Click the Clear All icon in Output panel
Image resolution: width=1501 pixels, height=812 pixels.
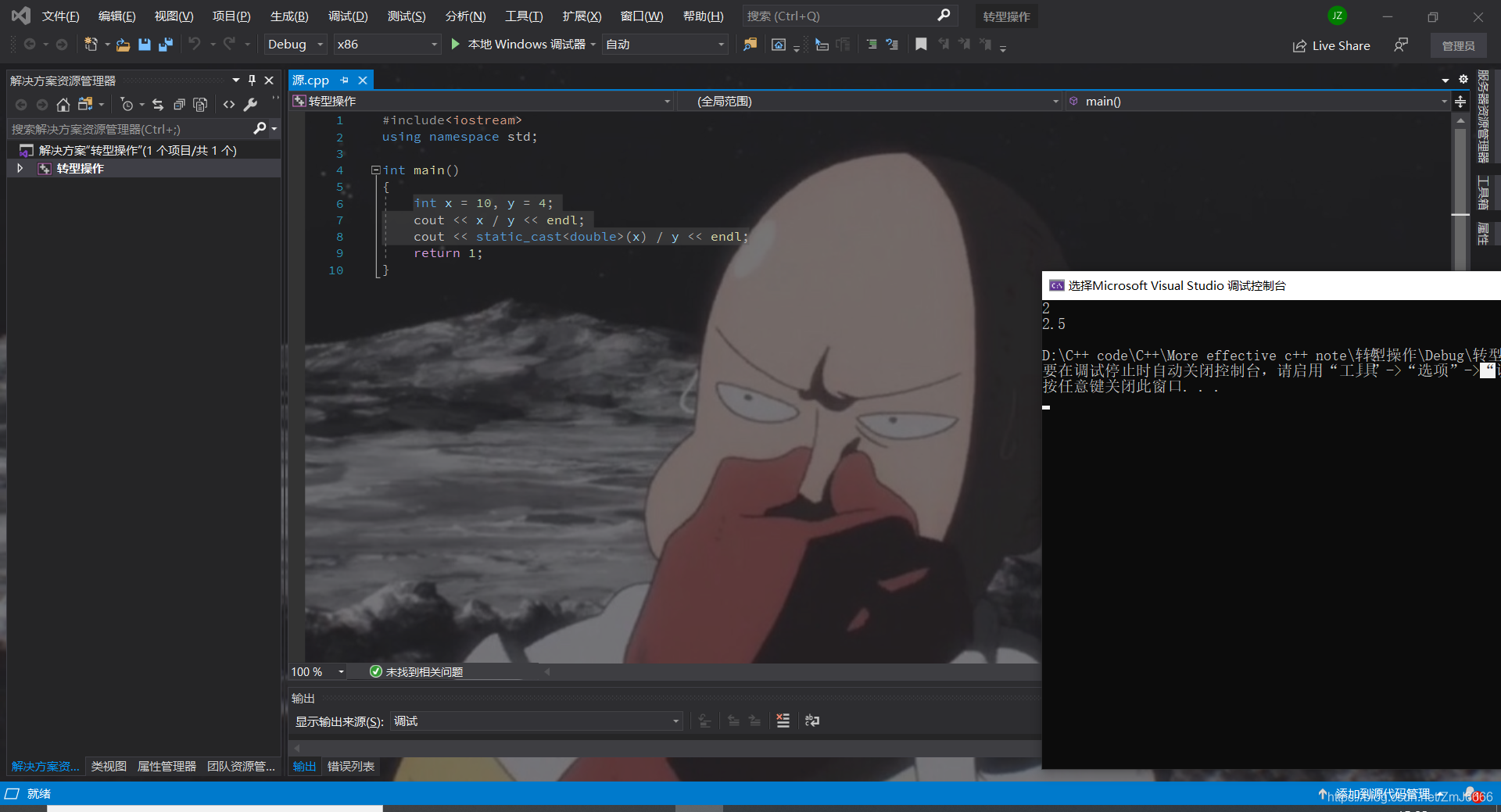coord(783,721)
